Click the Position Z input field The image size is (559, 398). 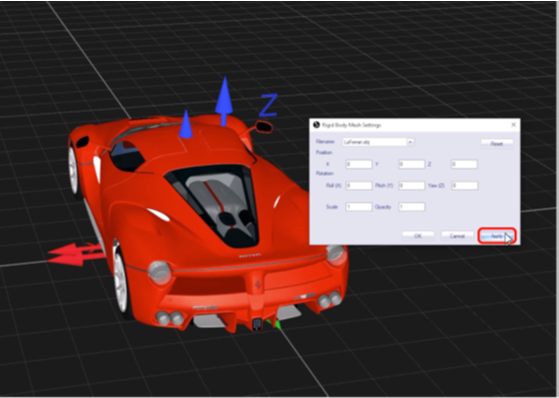tap(464, 164)
